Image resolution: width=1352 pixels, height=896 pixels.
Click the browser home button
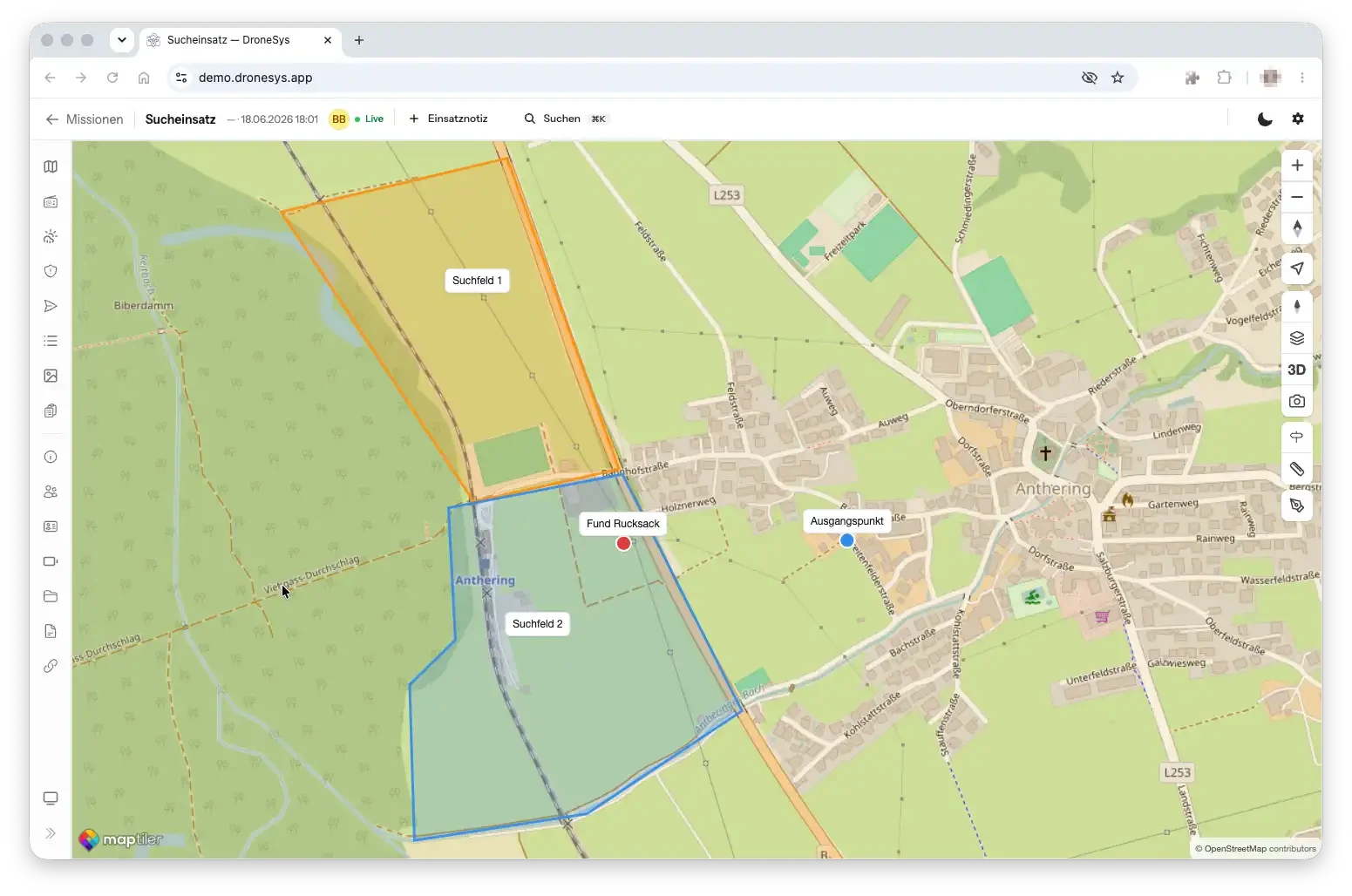(x=144, y=78)
